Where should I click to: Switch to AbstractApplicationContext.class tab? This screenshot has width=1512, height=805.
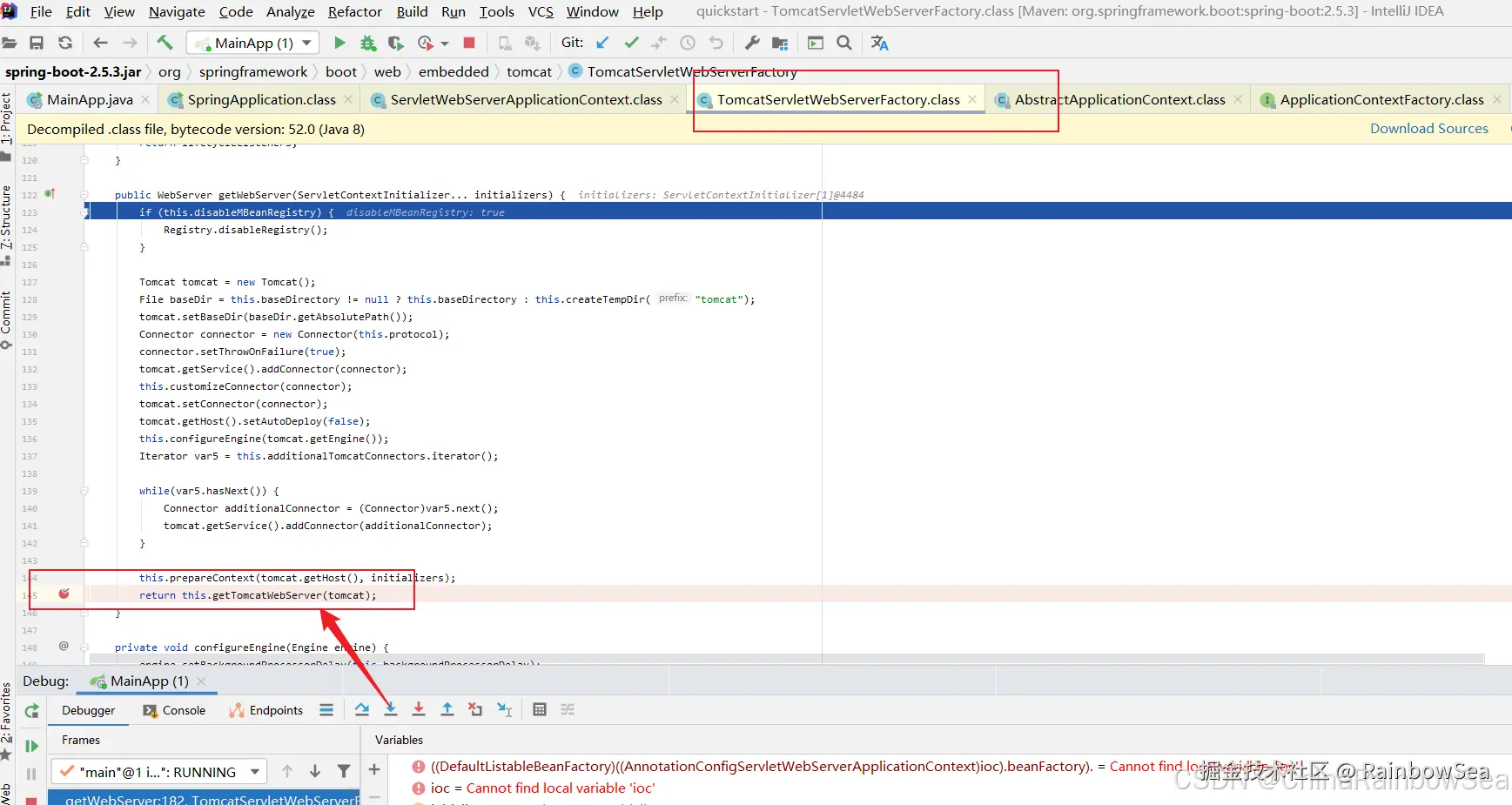pos(1119,100)
